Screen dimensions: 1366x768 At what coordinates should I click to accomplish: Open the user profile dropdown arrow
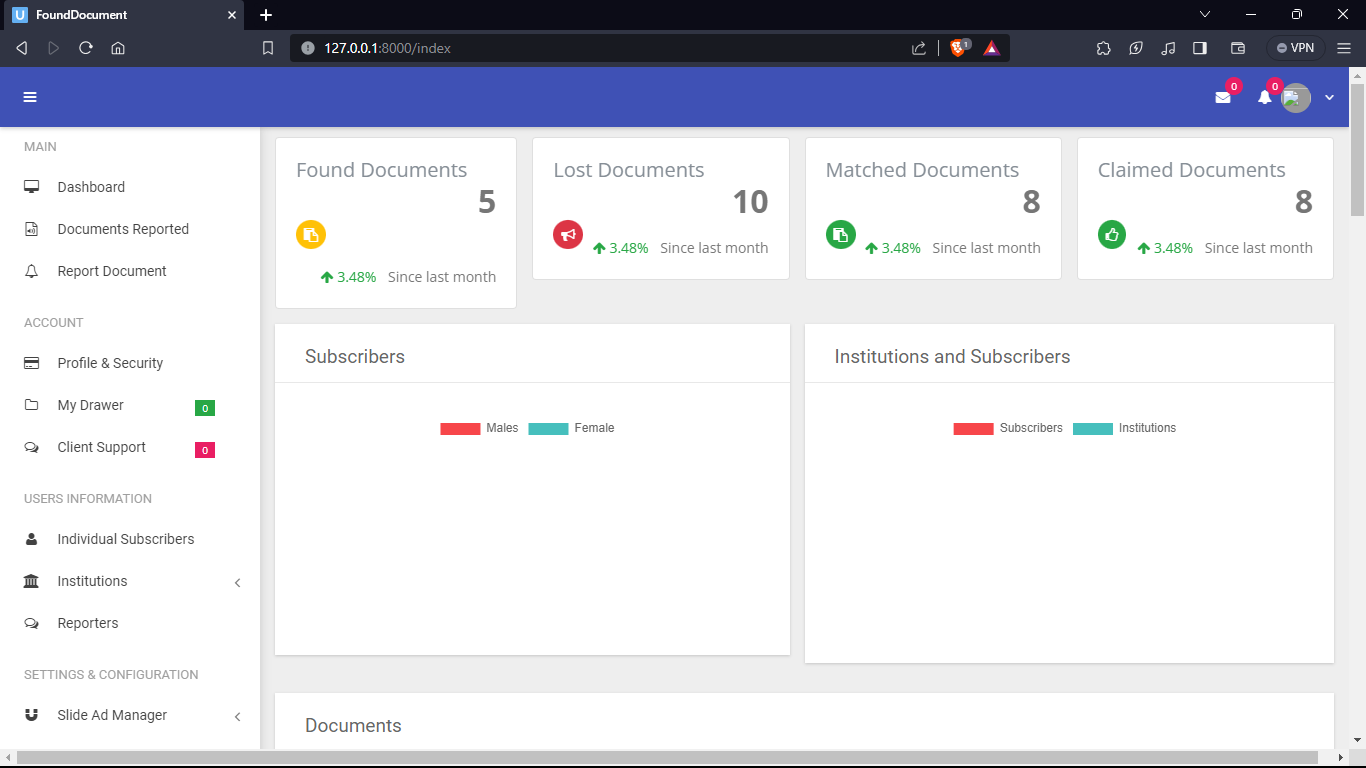(x=1329, y=97)
